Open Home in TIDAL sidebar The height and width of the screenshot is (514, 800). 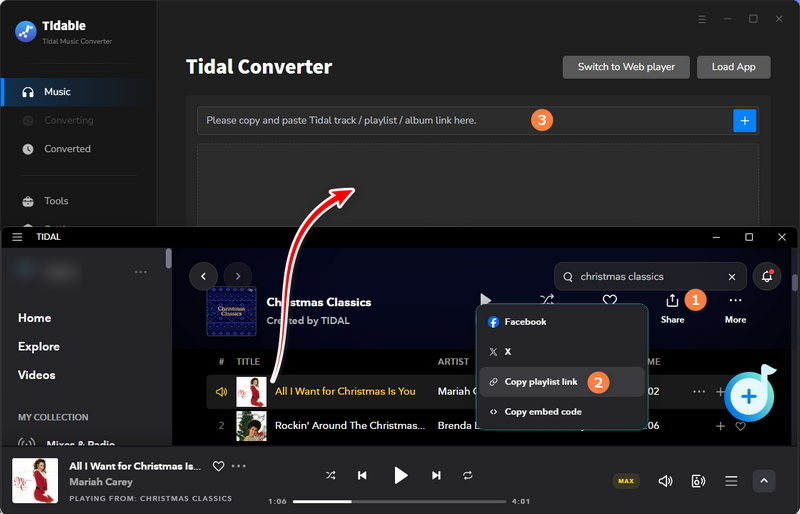pos(34,318)
